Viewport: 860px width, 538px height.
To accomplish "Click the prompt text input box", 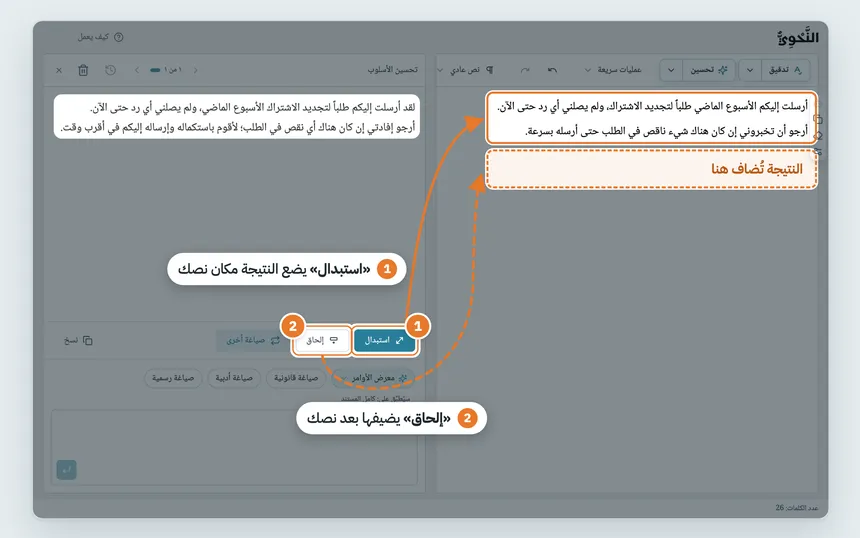I will tap(234, 447).
